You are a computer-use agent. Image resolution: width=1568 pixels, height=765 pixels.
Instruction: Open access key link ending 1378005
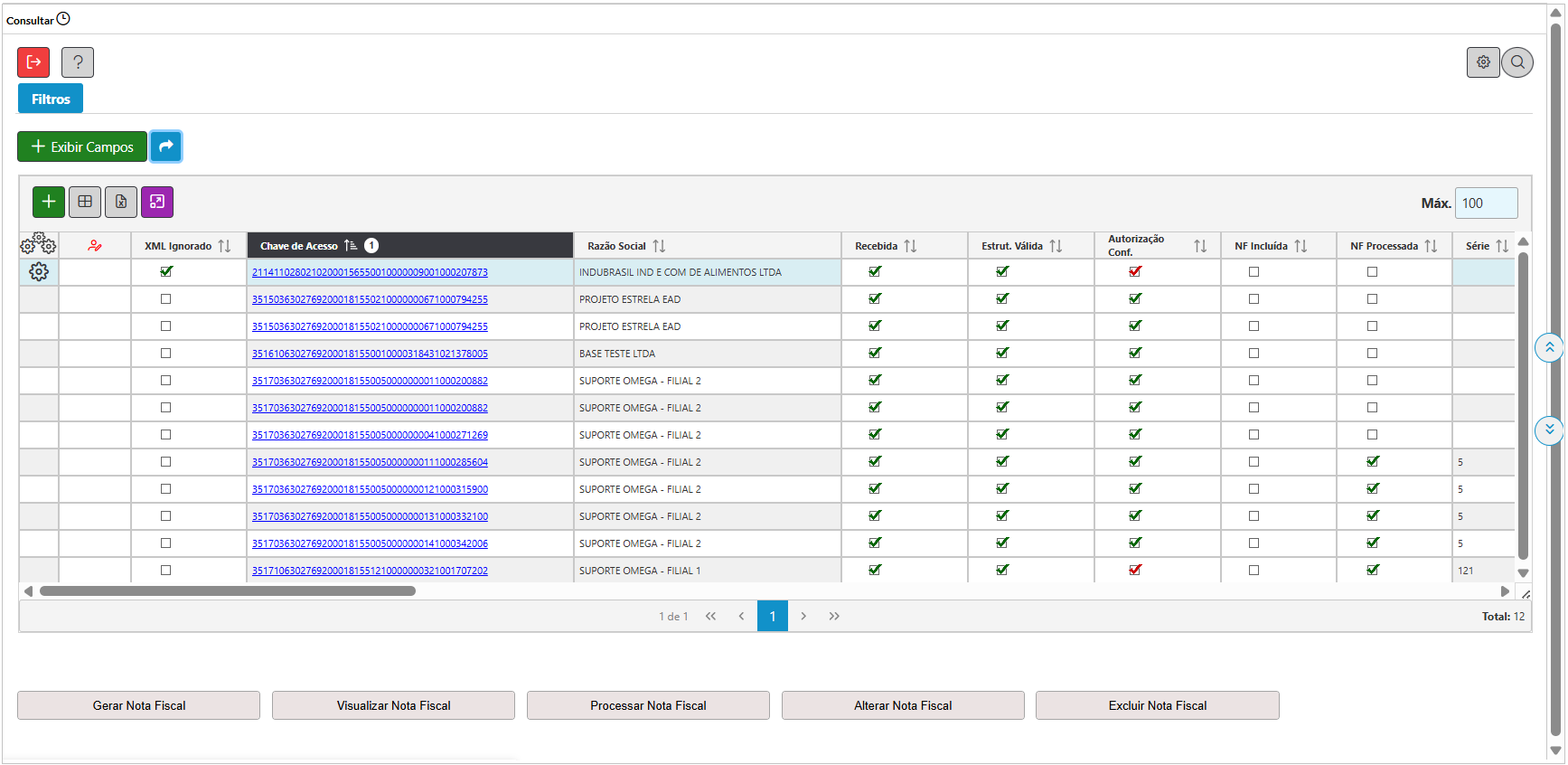click(370, 354)
